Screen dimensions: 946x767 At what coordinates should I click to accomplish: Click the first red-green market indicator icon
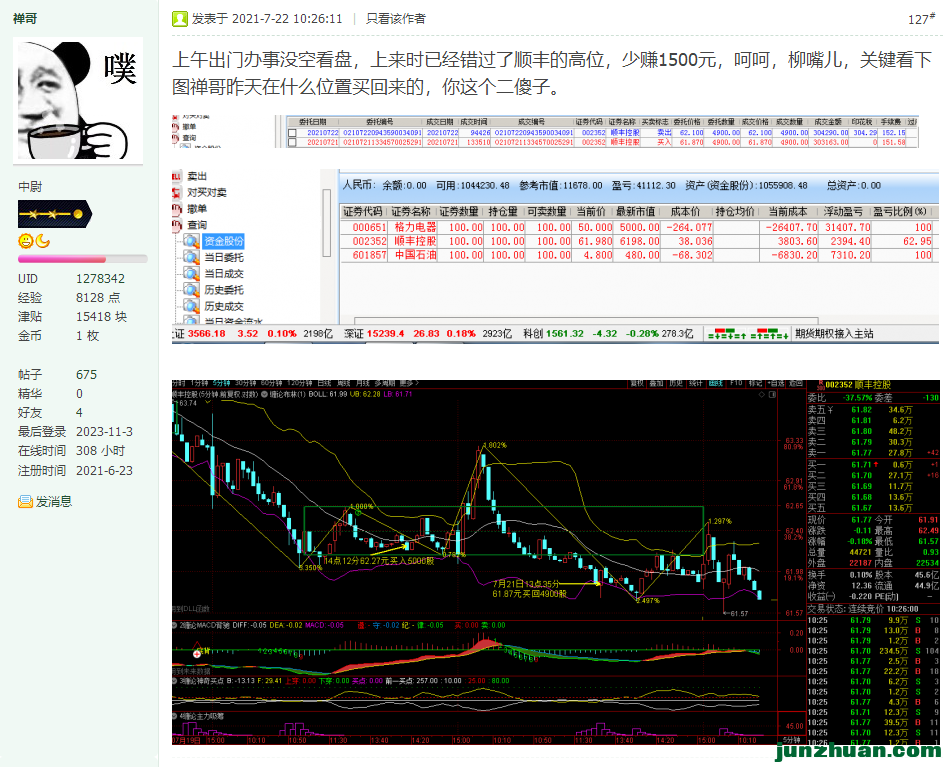[x=726, y=334]
